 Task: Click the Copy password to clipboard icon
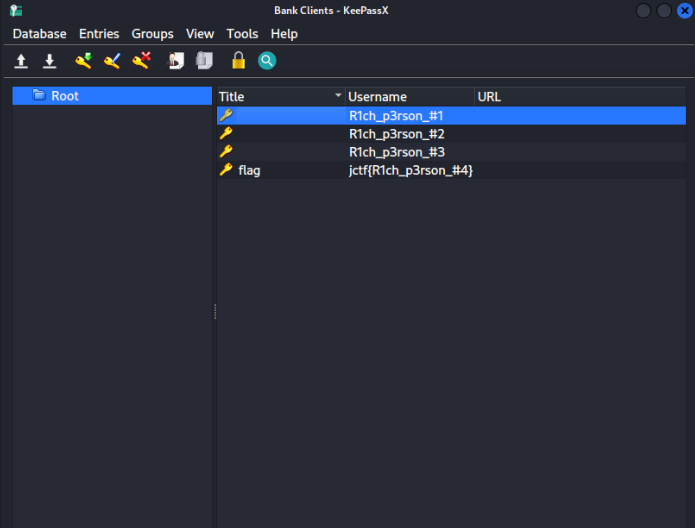click(x=204, y=61)
